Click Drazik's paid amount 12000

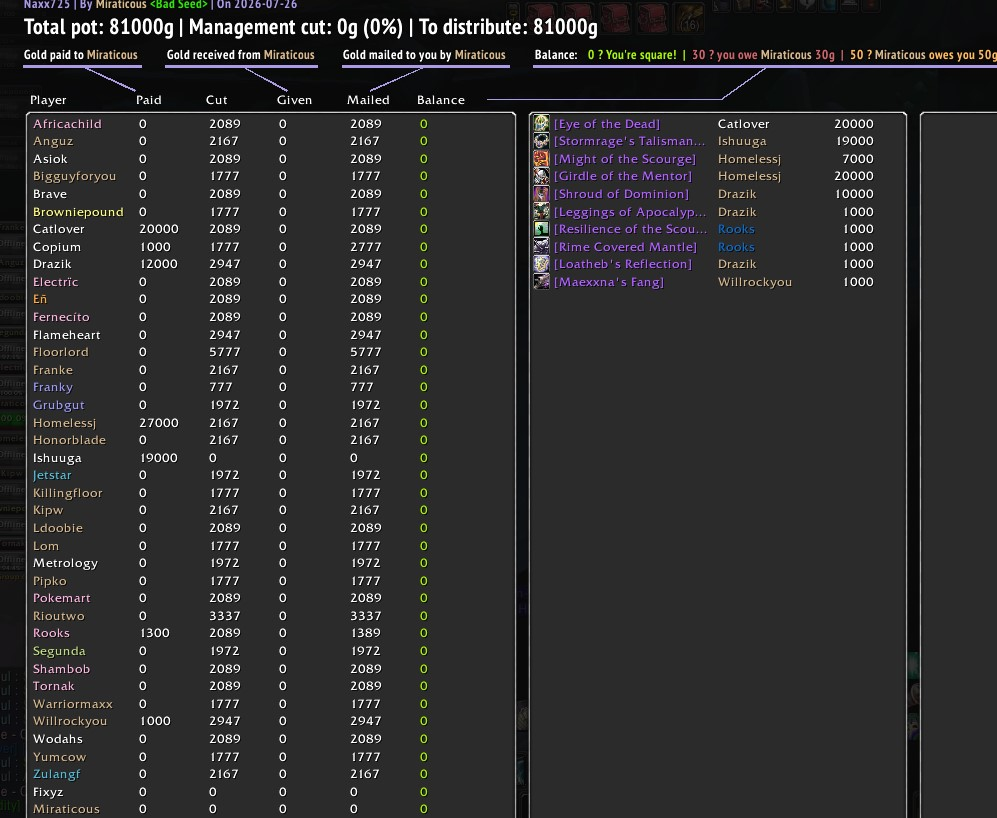click(159, 264)
